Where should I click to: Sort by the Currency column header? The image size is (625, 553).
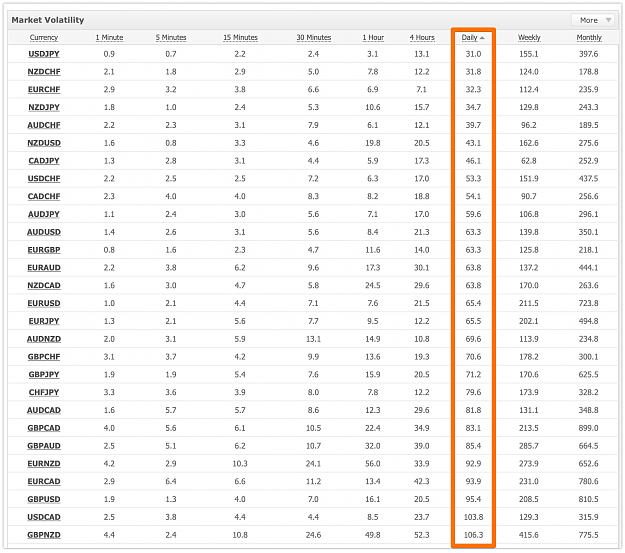point(44,37)
